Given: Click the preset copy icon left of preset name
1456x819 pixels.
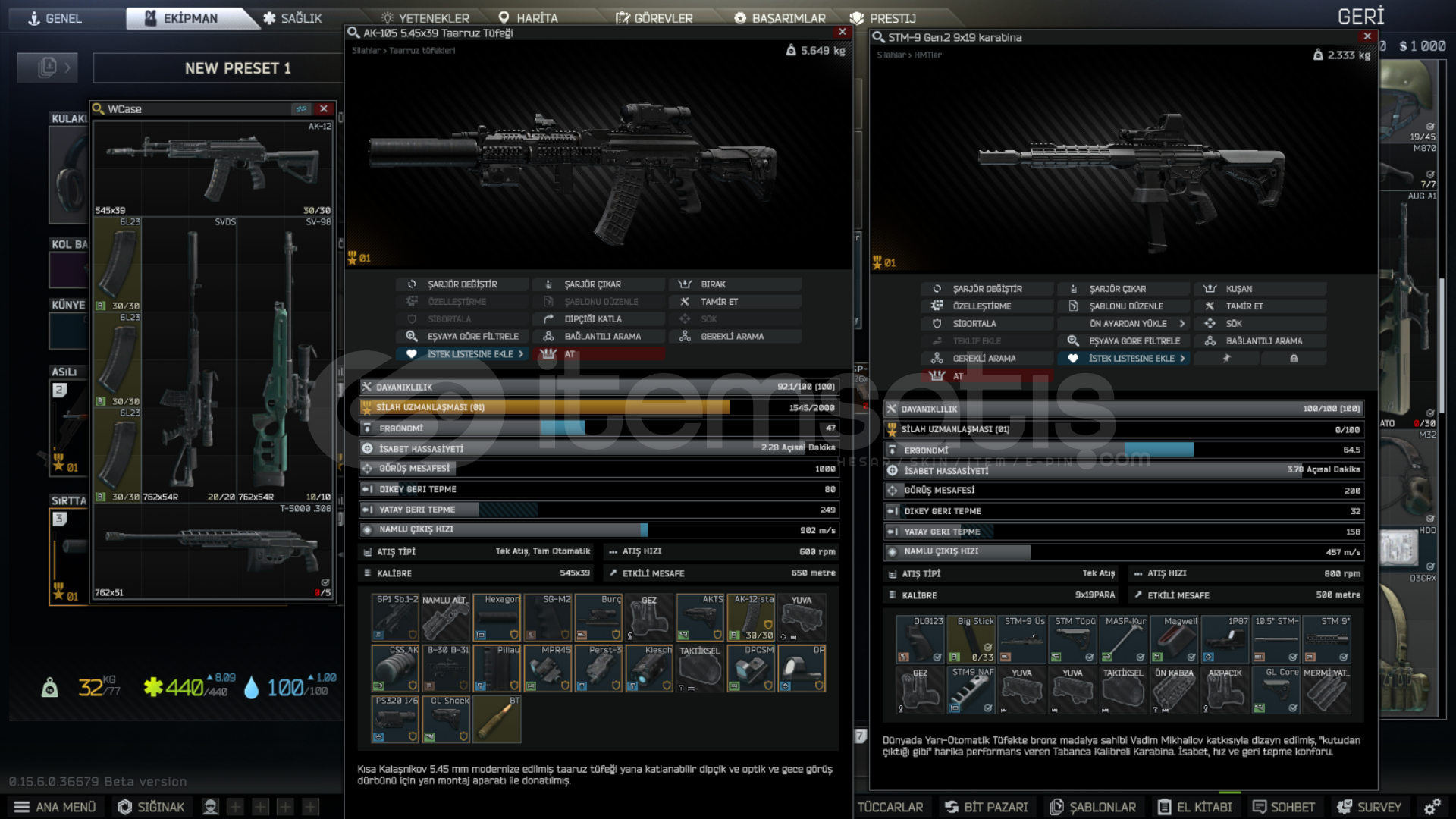Looking at the screenshot, I should (47, 67).
